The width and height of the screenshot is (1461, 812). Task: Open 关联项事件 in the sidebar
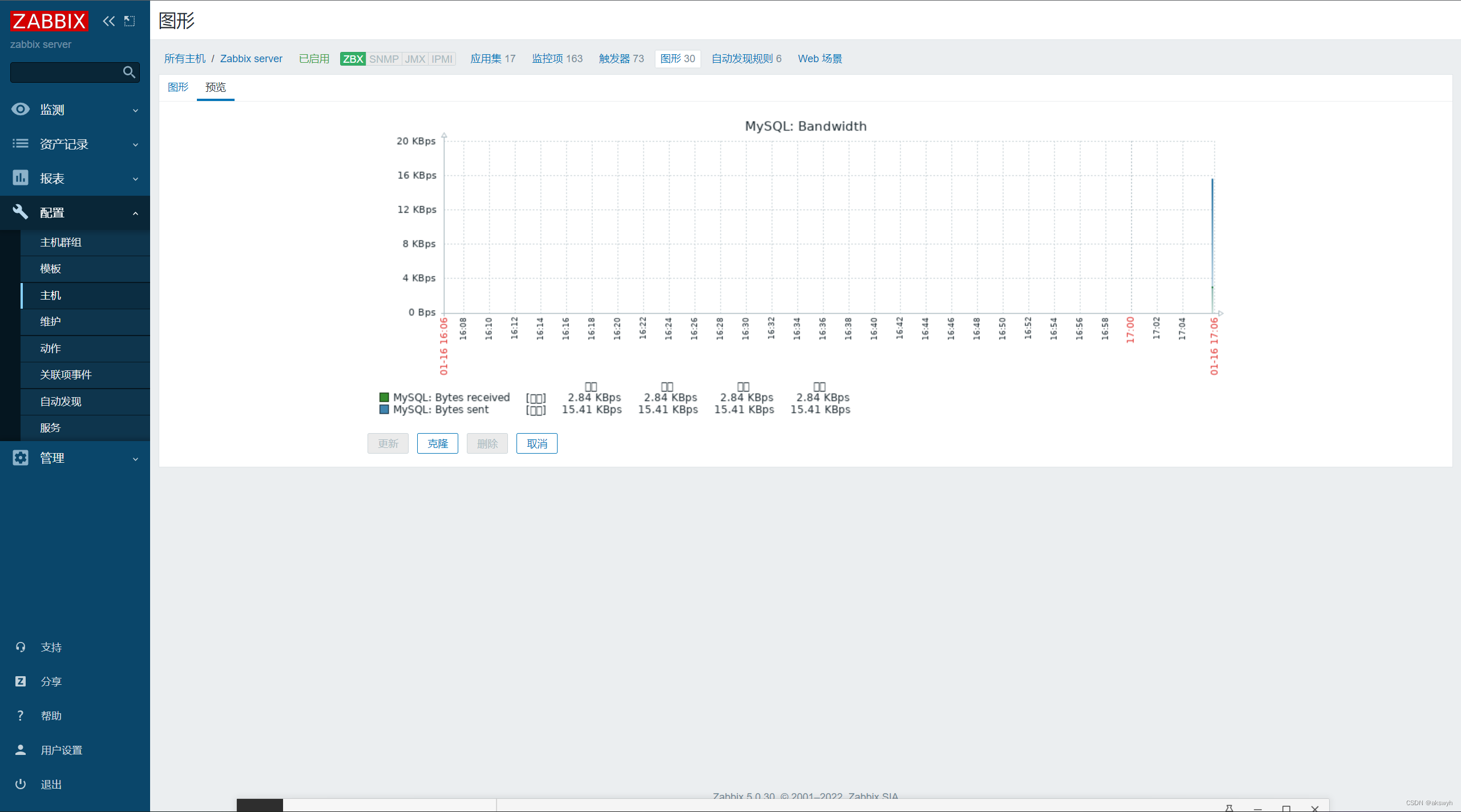[86, 375]
